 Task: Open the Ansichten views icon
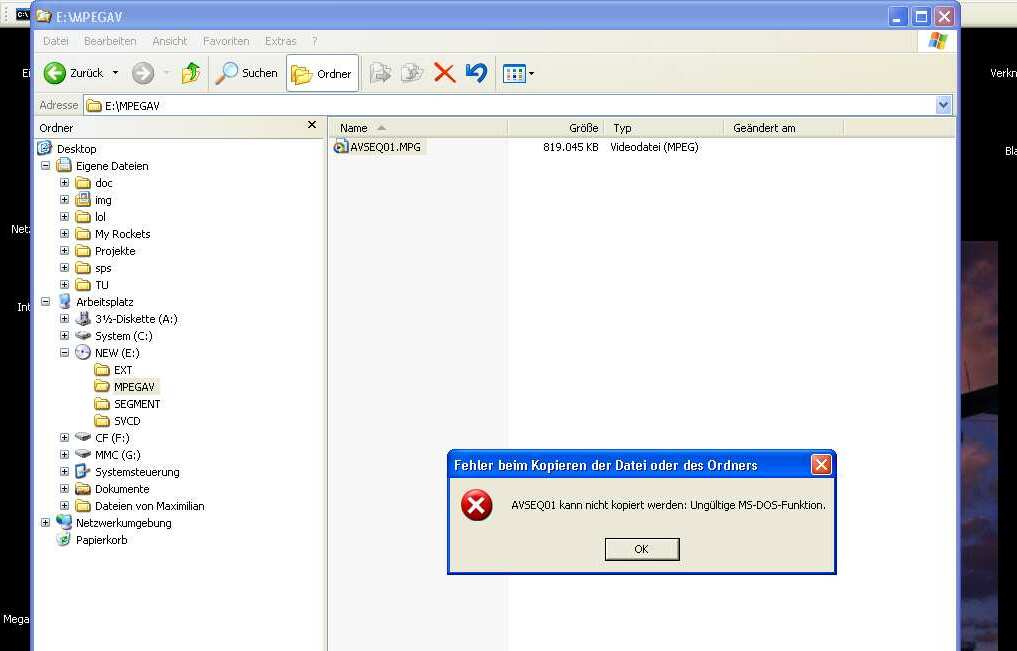(513, 72)
